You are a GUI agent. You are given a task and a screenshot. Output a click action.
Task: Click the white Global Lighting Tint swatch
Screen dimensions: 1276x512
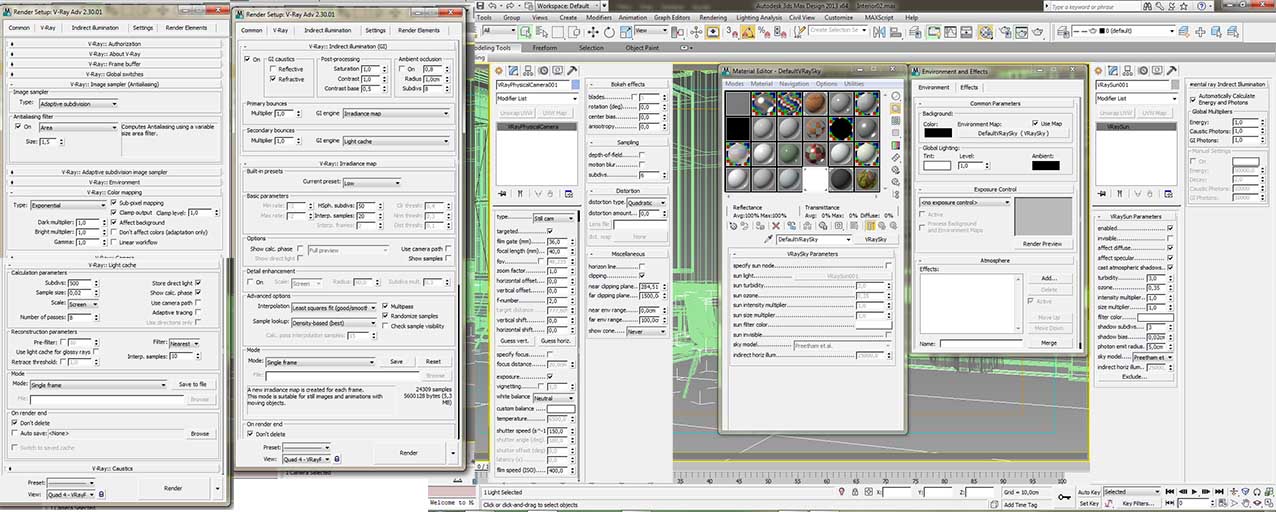(x=937, y=165)
